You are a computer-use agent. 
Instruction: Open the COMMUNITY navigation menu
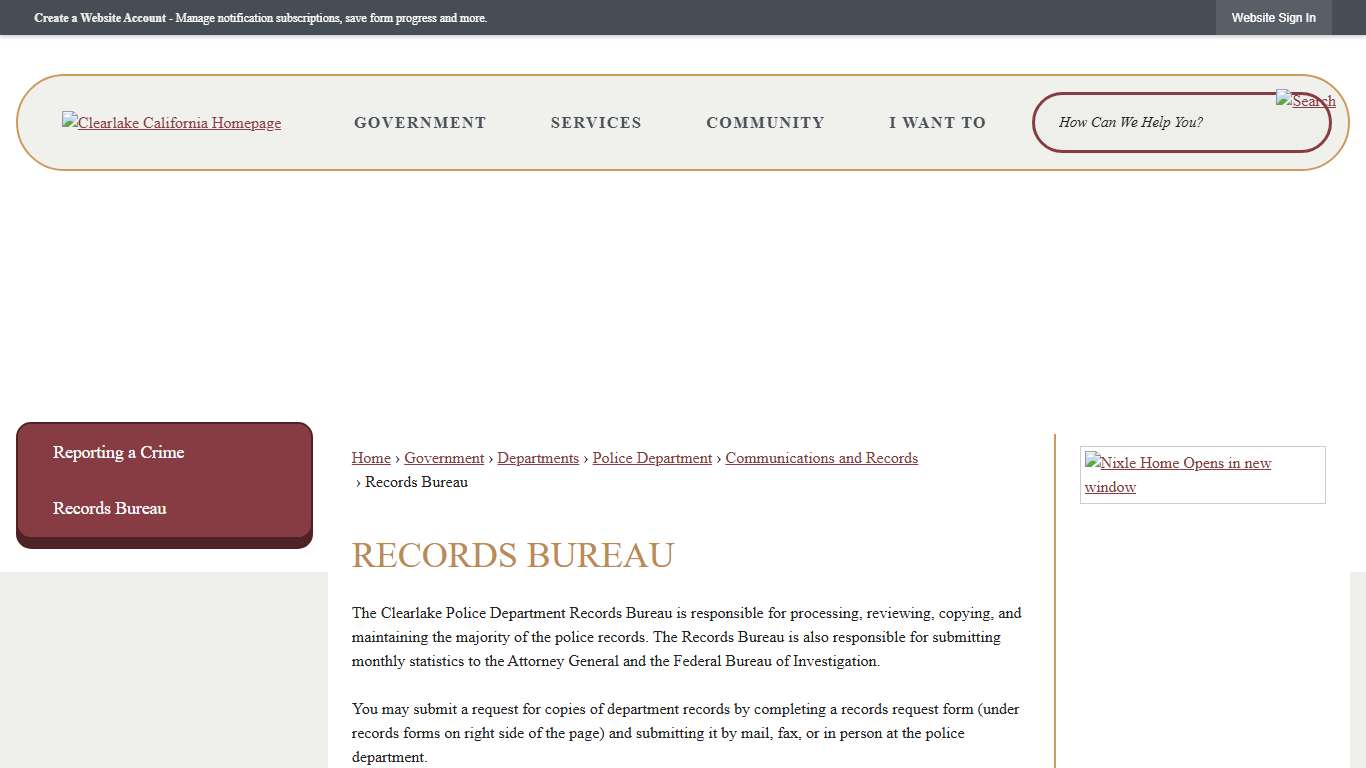(765, 122)
